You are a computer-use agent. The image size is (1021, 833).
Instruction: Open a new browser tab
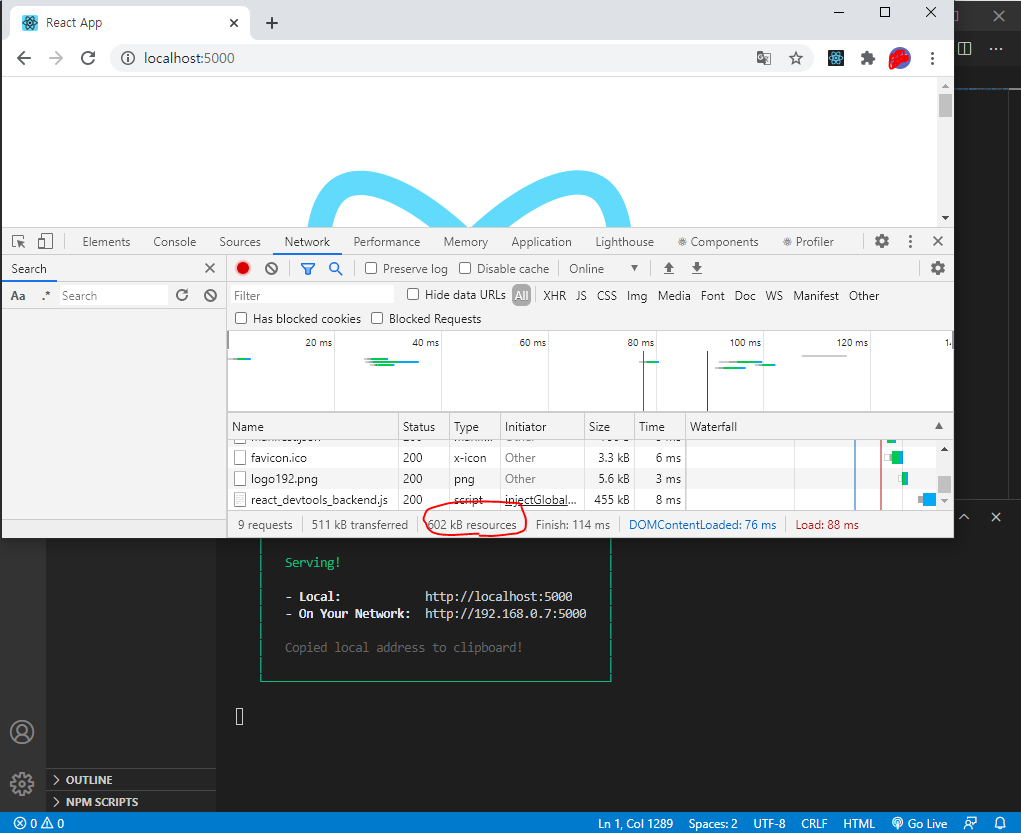[x=272, y=23]
